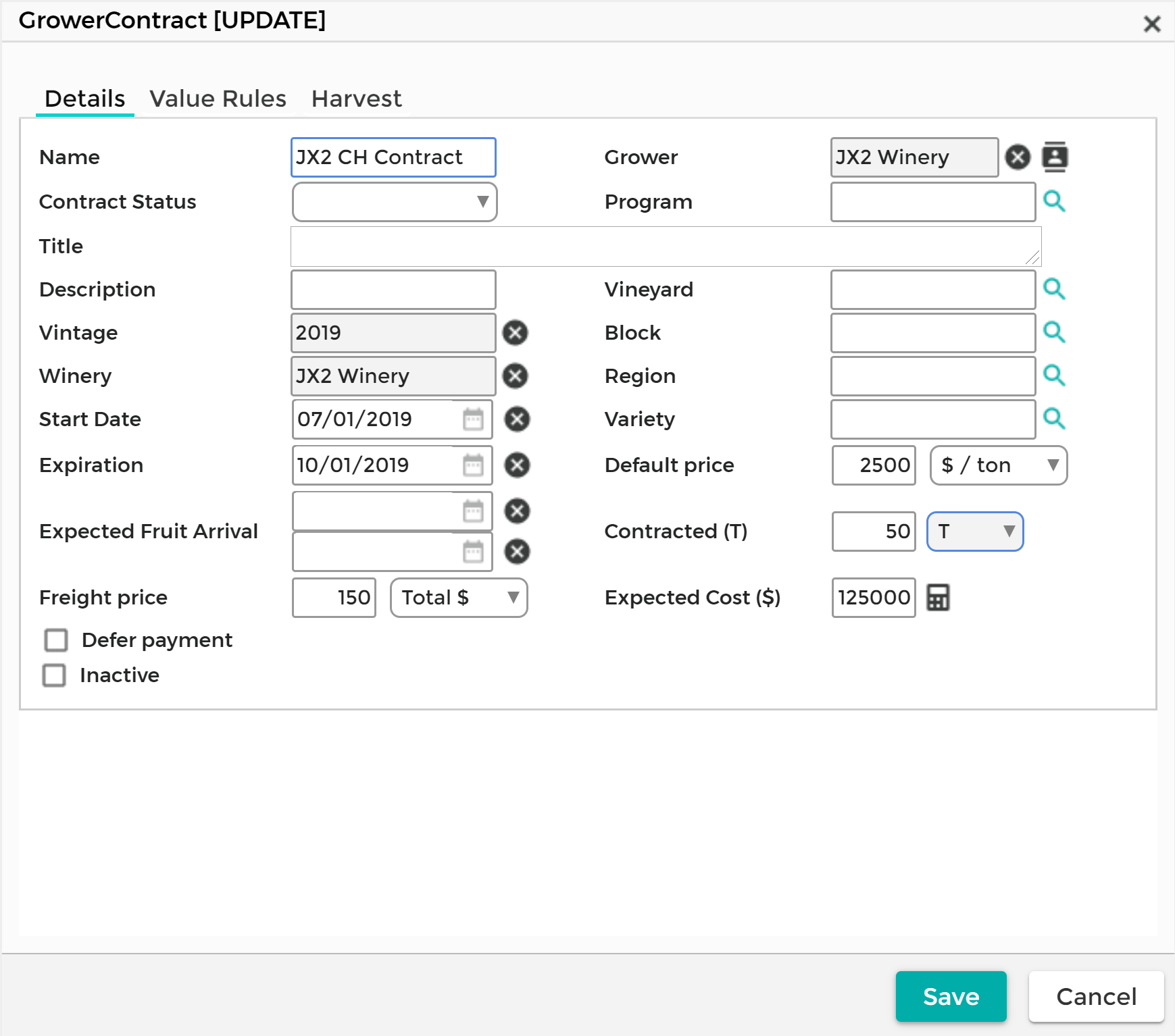
Task: Clear the Expiration date value
Action: [x=517, y=465]
